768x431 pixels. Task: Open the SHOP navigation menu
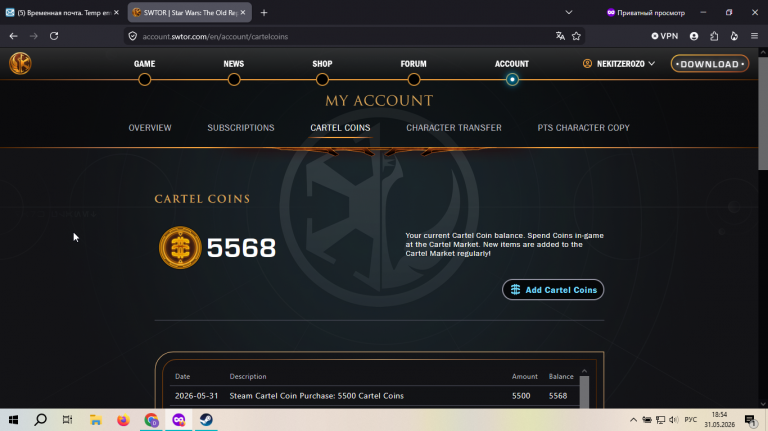pyautogui.click(x=322, y=64)
